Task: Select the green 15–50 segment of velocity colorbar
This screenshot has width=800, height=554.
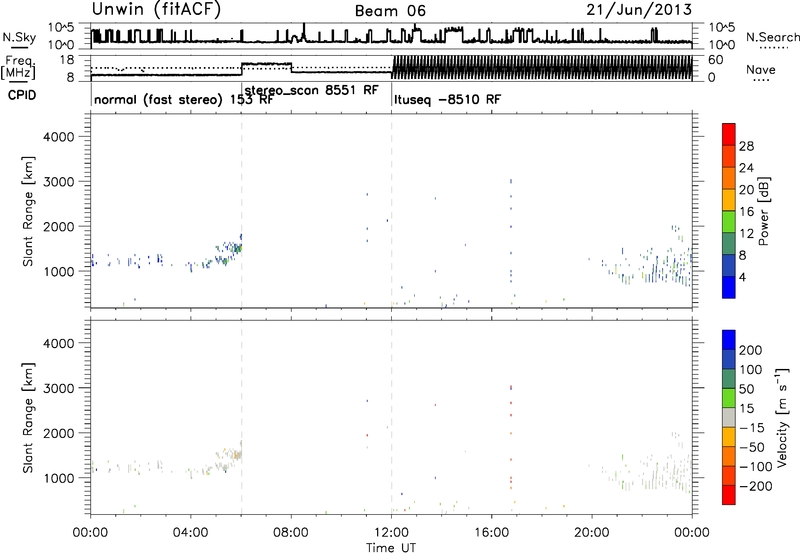Action: [729, 398]
